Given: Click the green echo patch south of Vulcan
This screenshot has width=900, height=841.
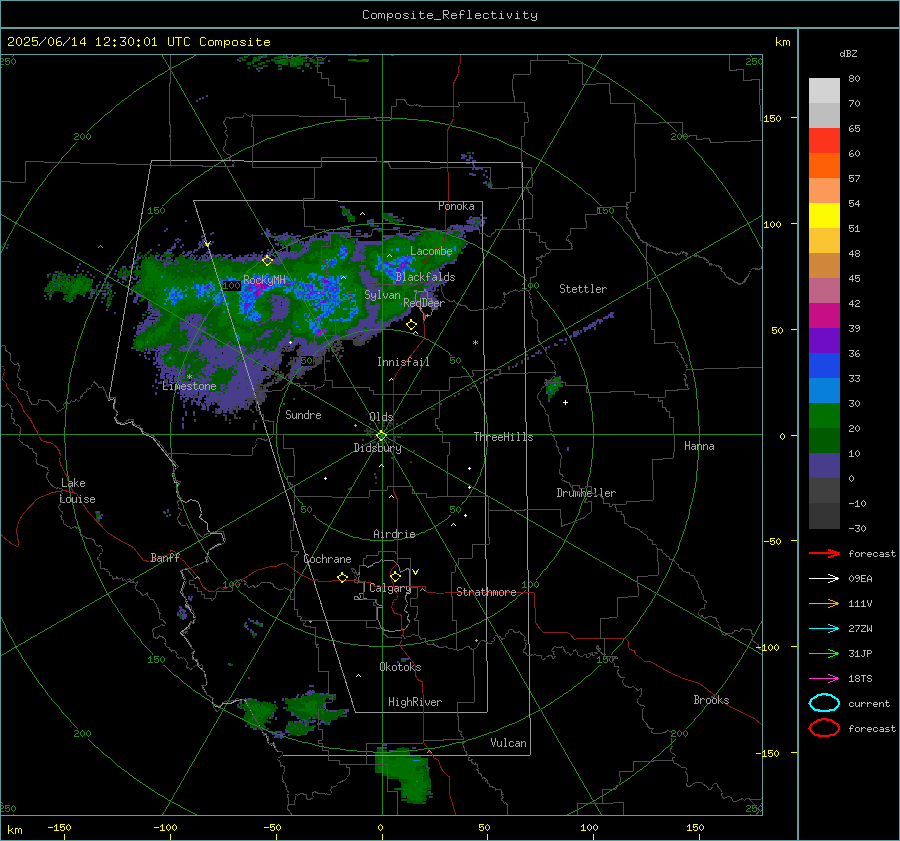Looking at the screenshot, I should (405, 773).
